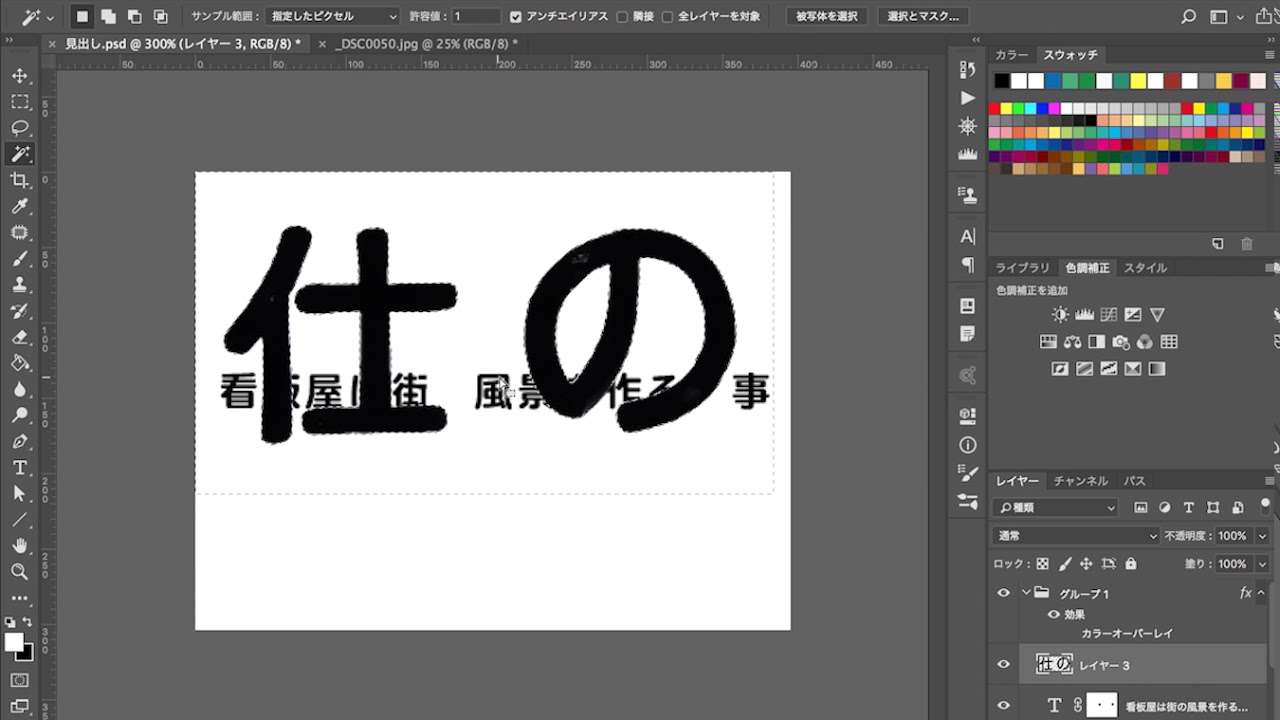Switch to the カラー panel tab
This screenshot has width=1280, height=720.
pyautogui.click(x=1012, y=55)
